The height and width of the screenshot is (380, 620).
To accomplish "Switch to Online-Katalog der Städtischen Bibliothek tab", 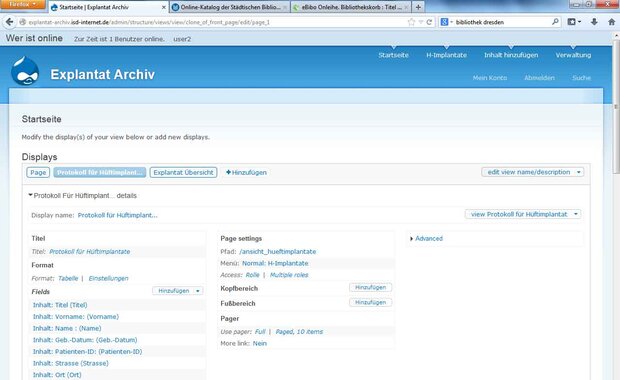I will point(230,7).
